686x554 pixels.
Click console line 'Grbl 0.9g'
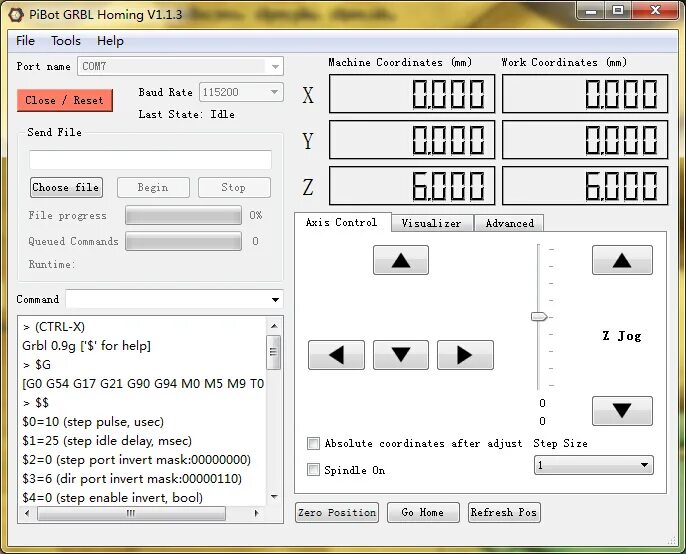pos(86,346)
